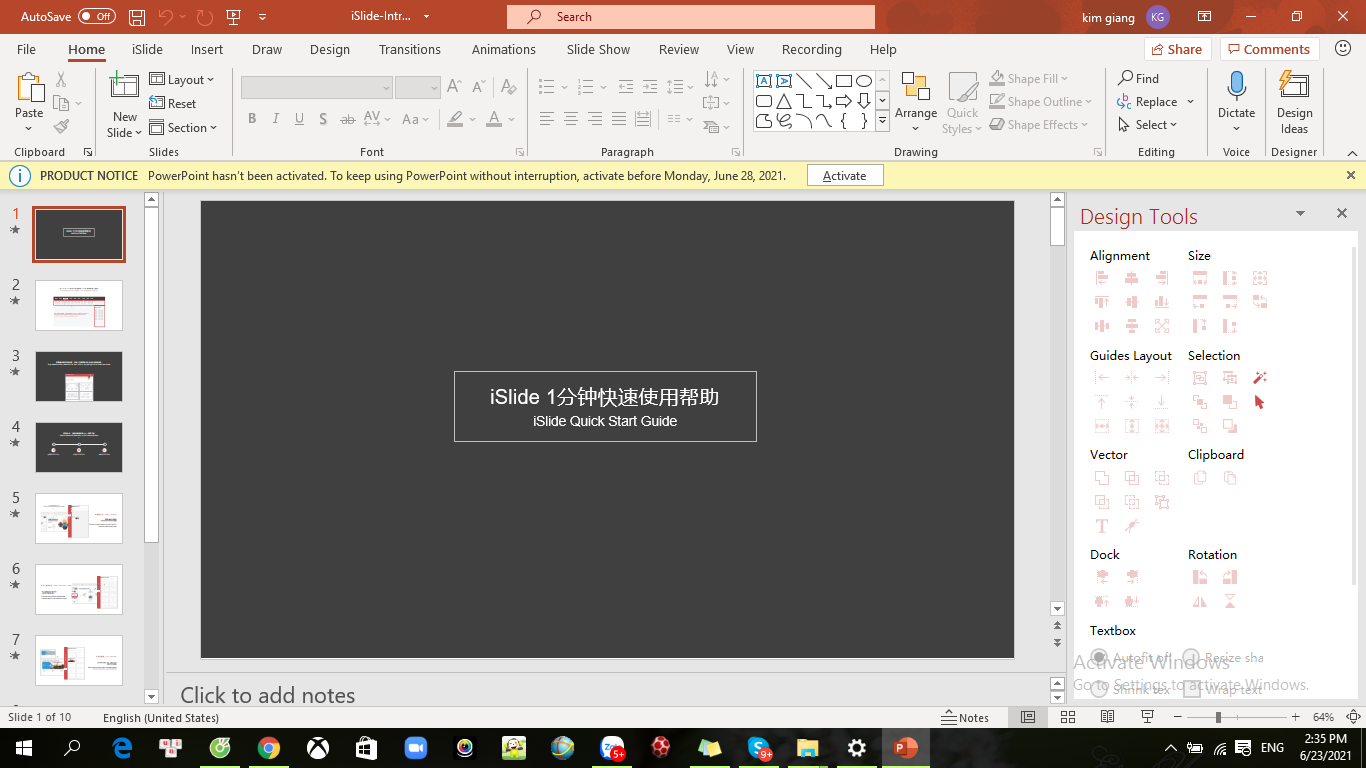Open the File menu

coord(26,49)
